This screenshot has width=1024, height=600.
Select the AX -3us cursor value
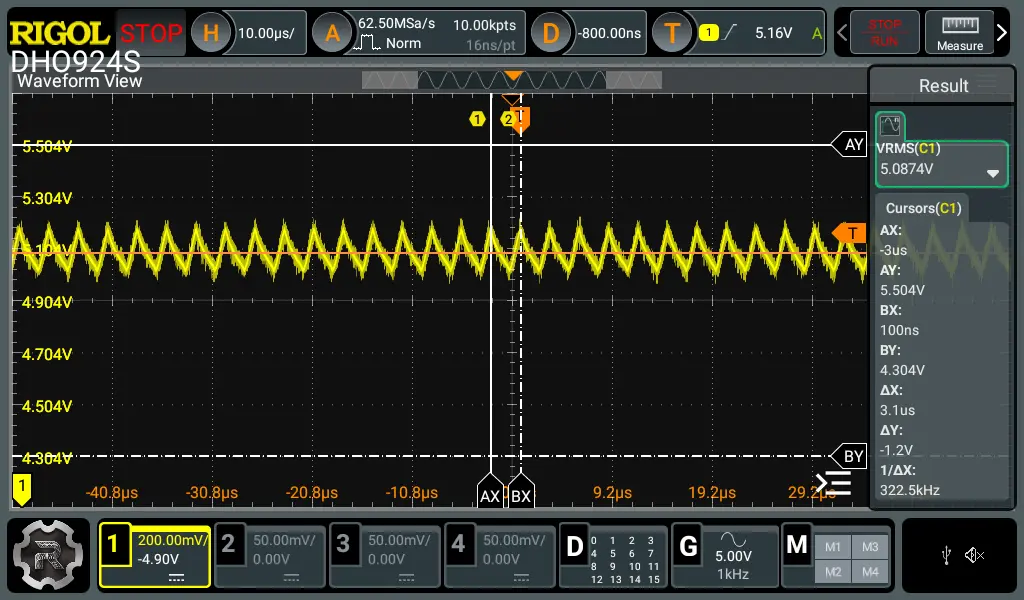coord(893,250)
